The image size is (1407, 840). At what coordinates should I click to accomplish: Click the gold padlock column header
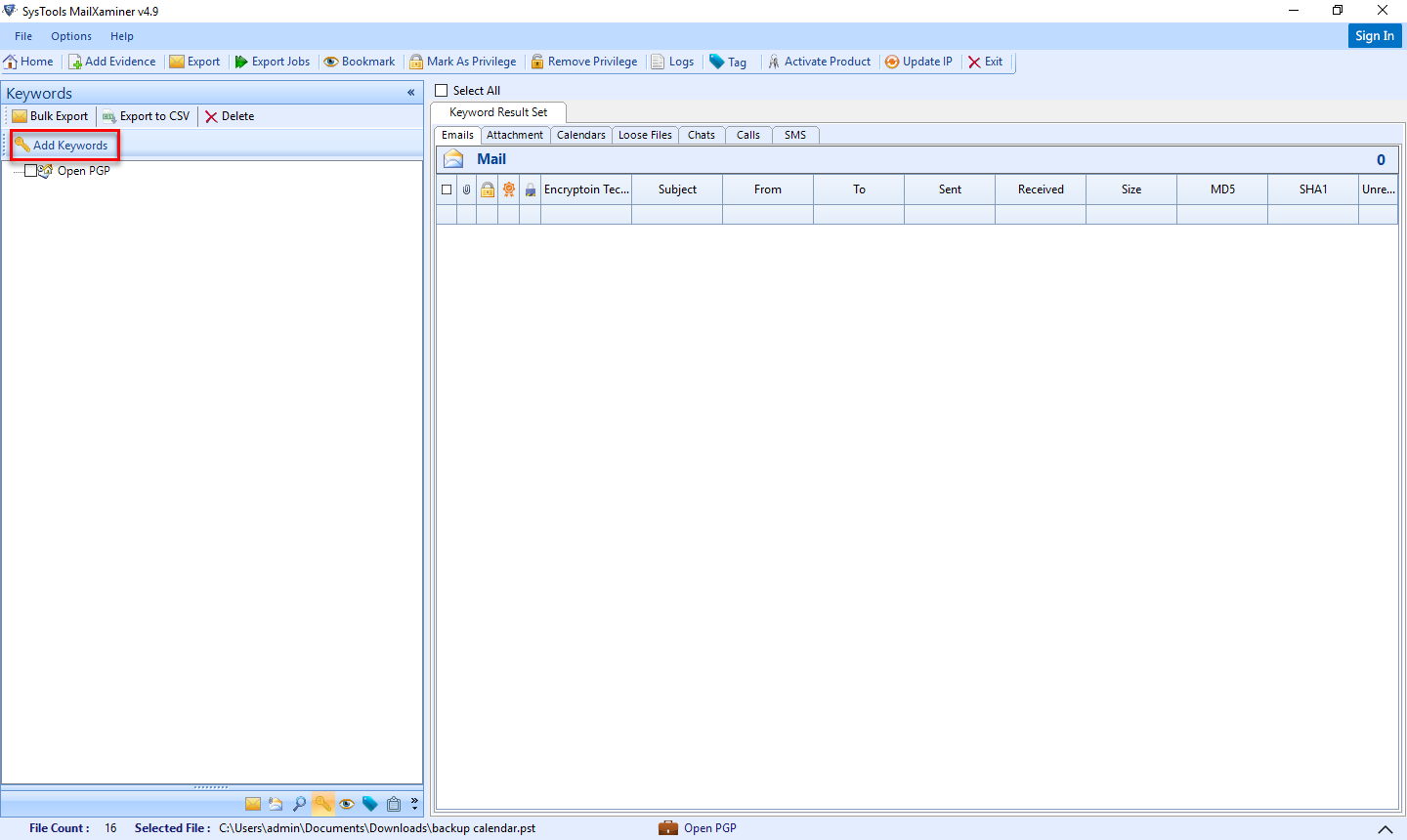click(488, 189)
